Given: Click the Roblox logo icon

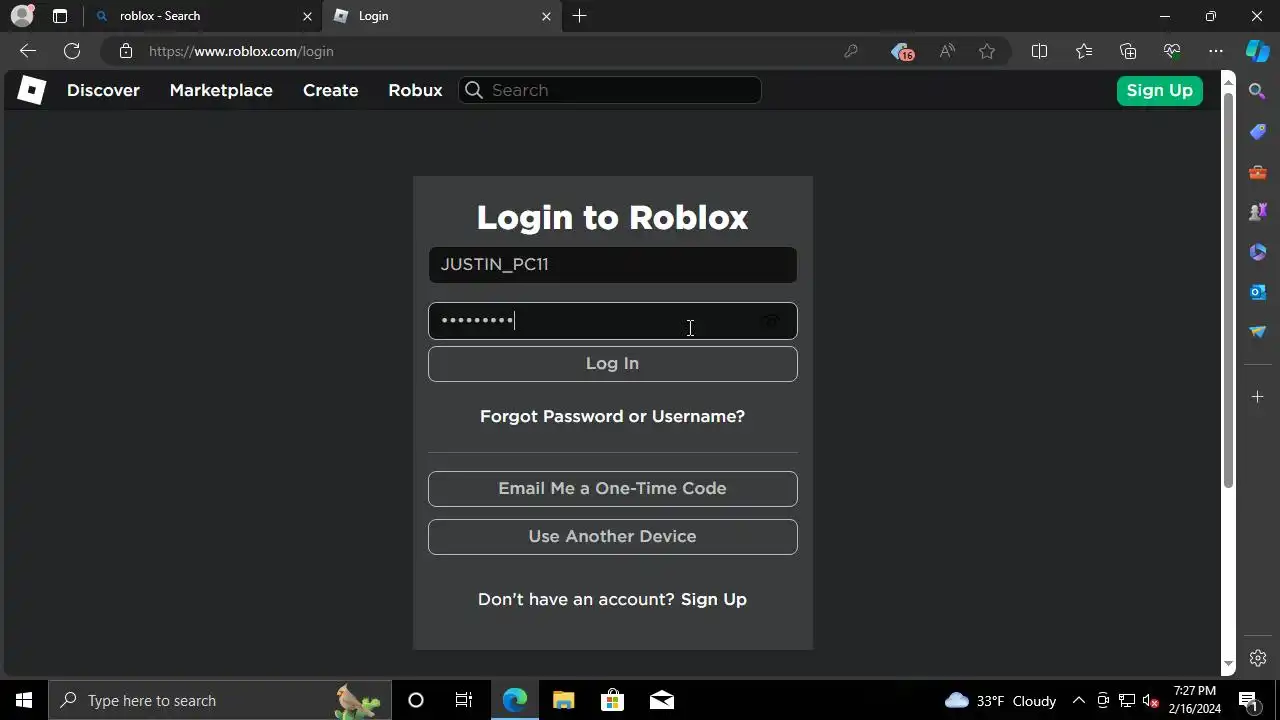Looking at the screenshot, I should pos(31,90).
